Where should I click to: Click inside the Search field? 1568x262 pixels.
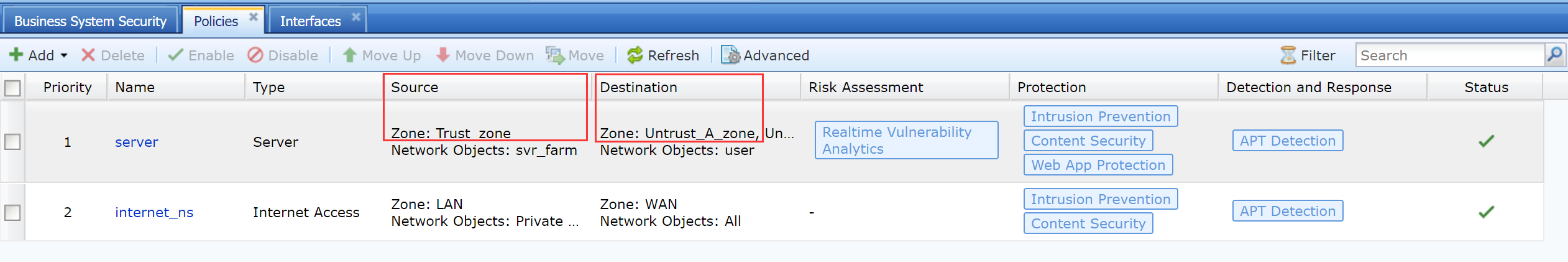tap(1448, 55)
